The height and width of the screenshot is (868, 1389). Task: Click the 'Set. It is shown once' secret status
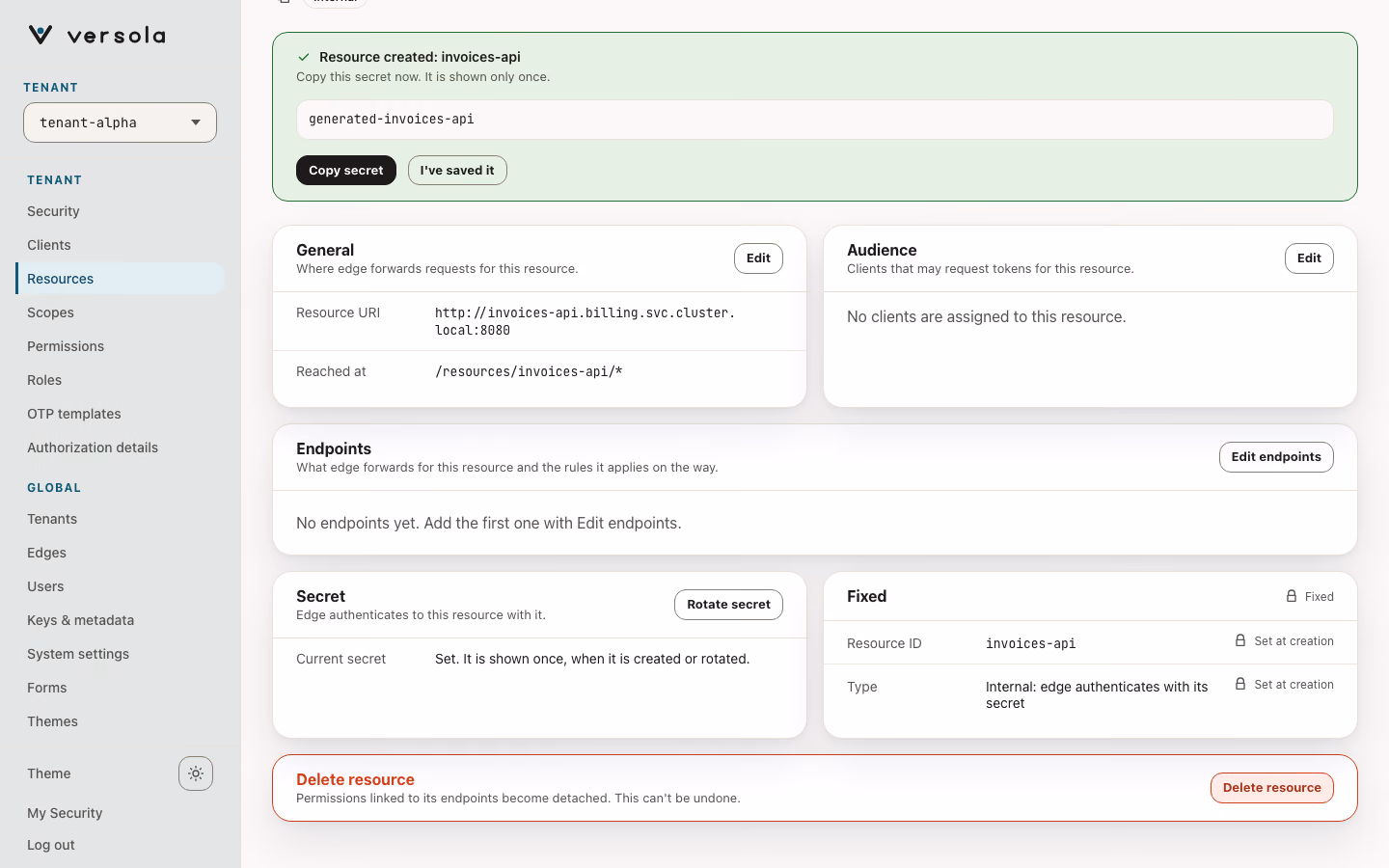[x=592, y=659]
